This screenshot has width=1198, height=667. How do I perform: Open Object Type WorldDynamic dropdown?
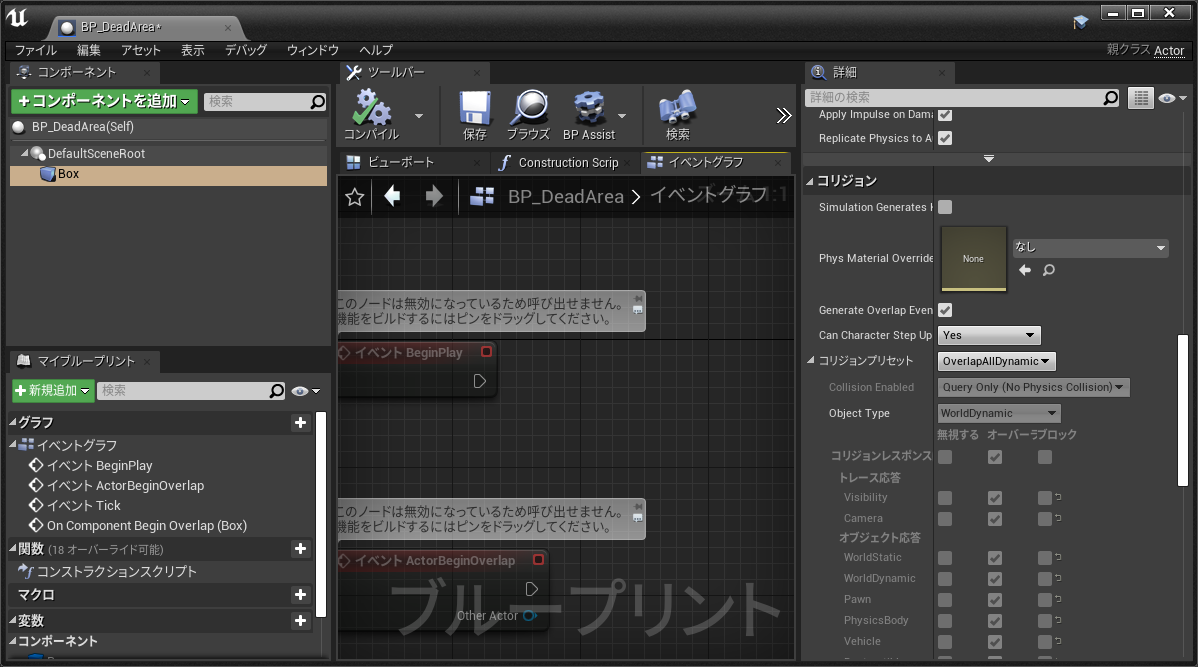pos(999,413)
